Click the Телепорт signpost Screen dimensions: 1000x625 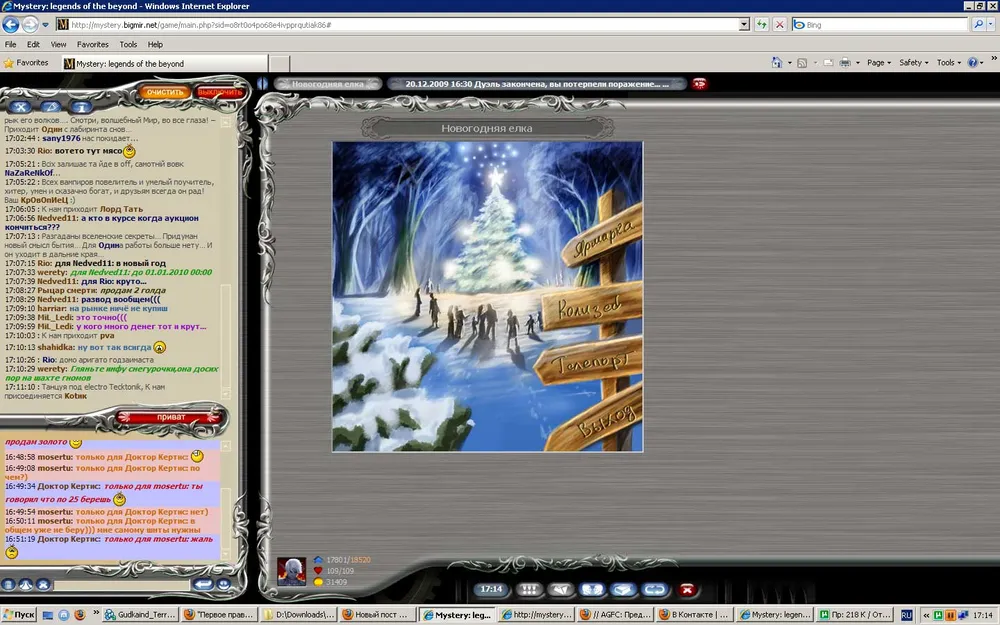588,361
